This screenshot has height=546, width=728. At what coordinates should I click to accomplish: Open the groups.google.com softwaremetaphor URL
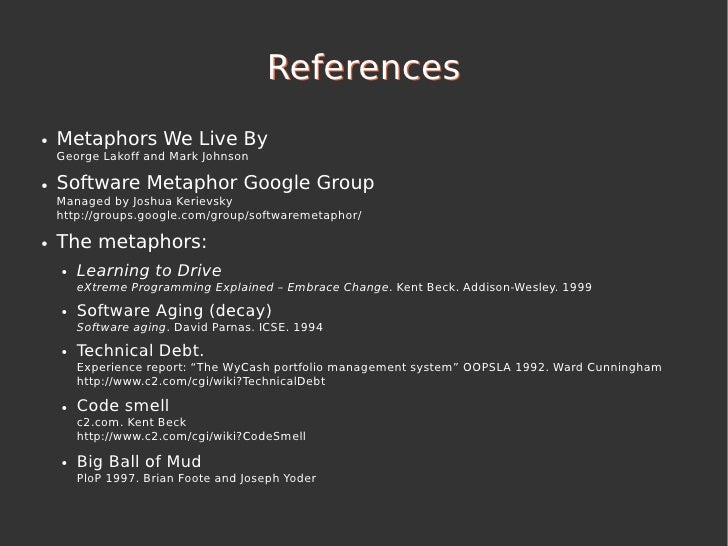tap(209, 215)
